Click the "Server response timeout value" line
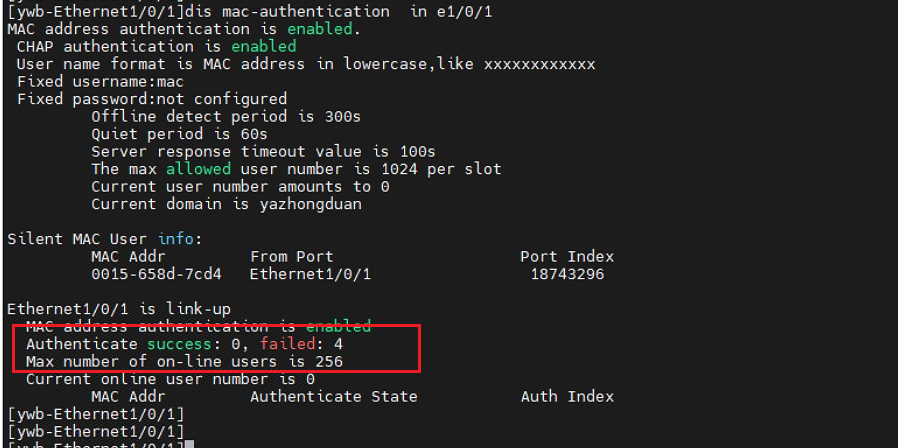 pos(263,151)
